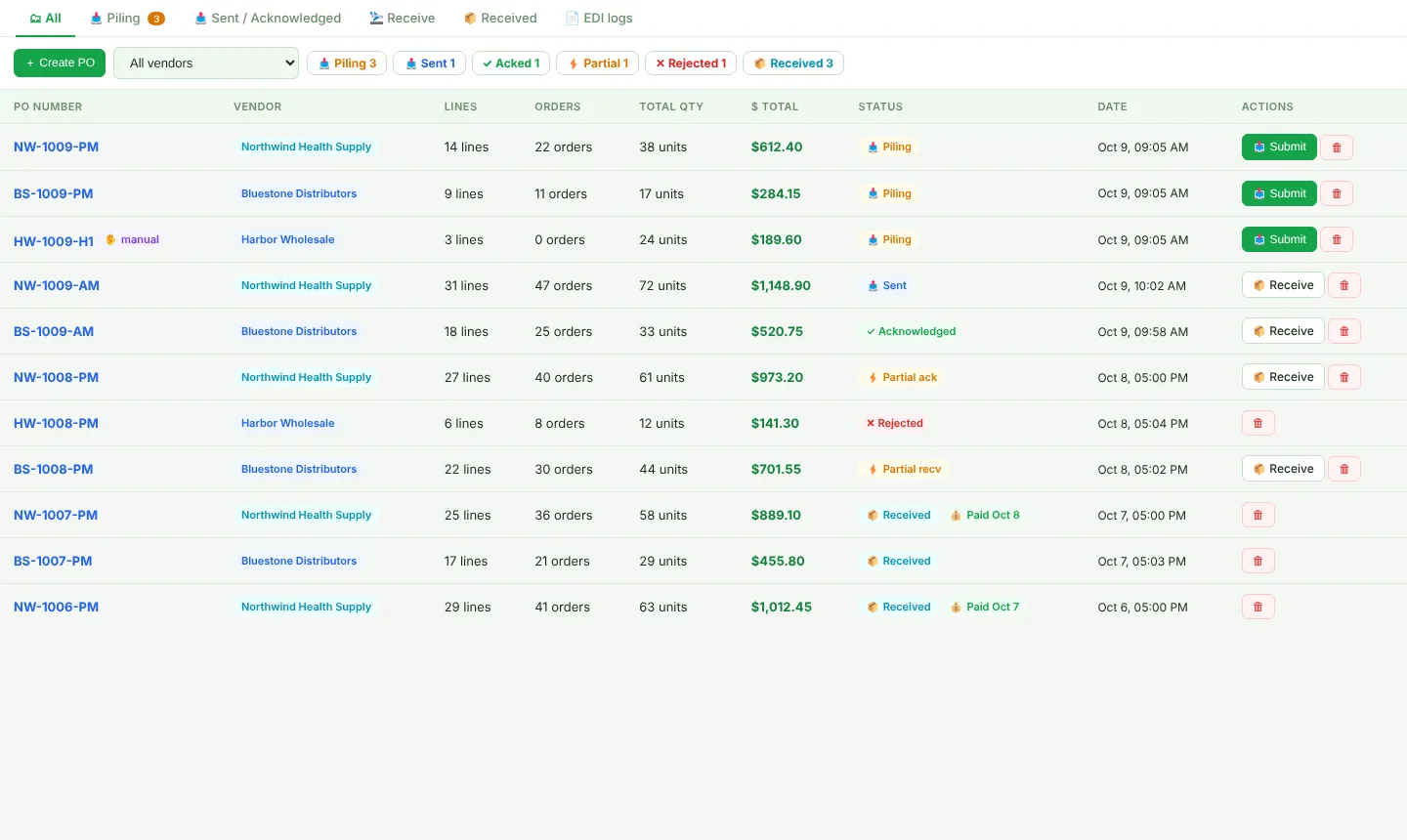Receive purchase order NW-1009-AM
The height and width of the screenshot is (840, 1407).
tap(1283, 285)
